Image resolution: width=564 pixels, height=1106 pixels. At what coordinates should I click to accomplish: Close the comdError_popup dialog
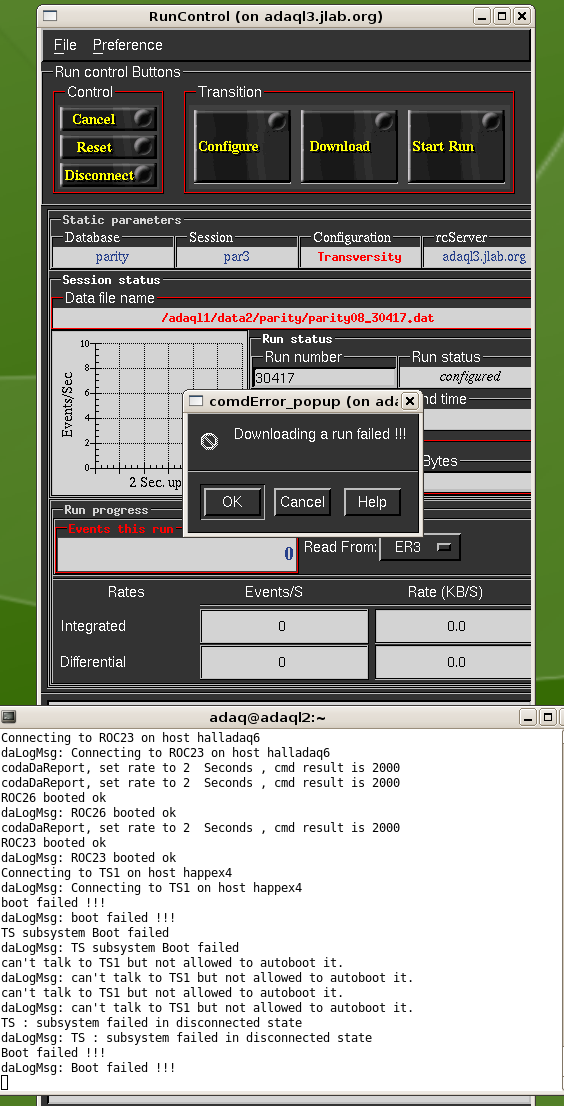410,401
